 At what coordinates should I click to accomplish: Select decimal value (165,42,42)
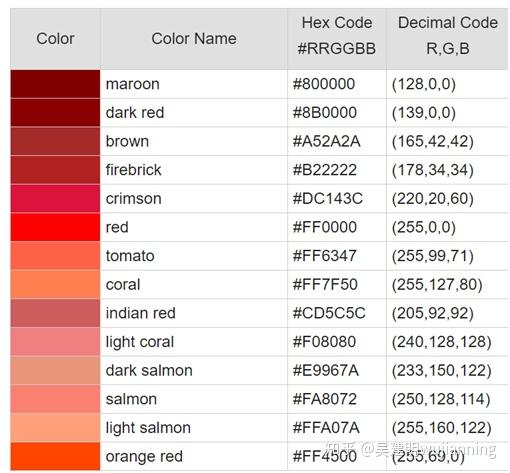pyautogui.click(x=433, y=141)
